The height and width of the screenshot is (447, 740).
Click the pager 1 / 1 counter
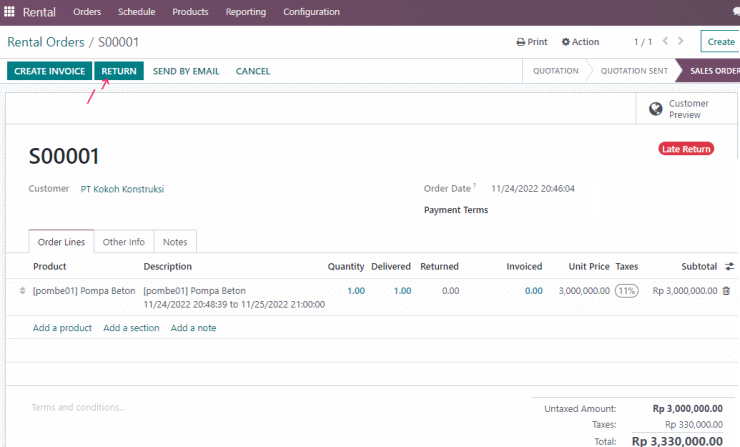(x=643, y=42)
